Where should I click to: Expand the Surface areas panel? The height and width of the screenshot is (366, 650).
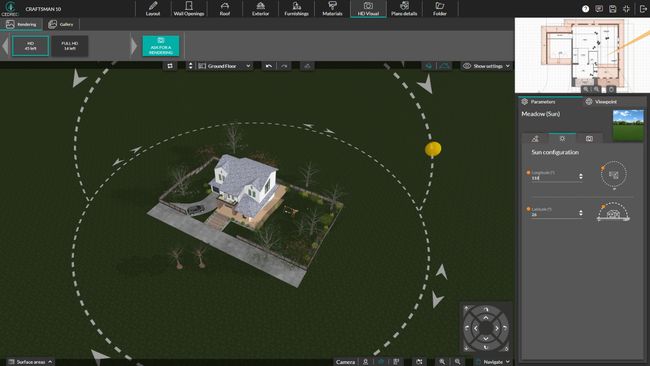click(x=30, y=362)
